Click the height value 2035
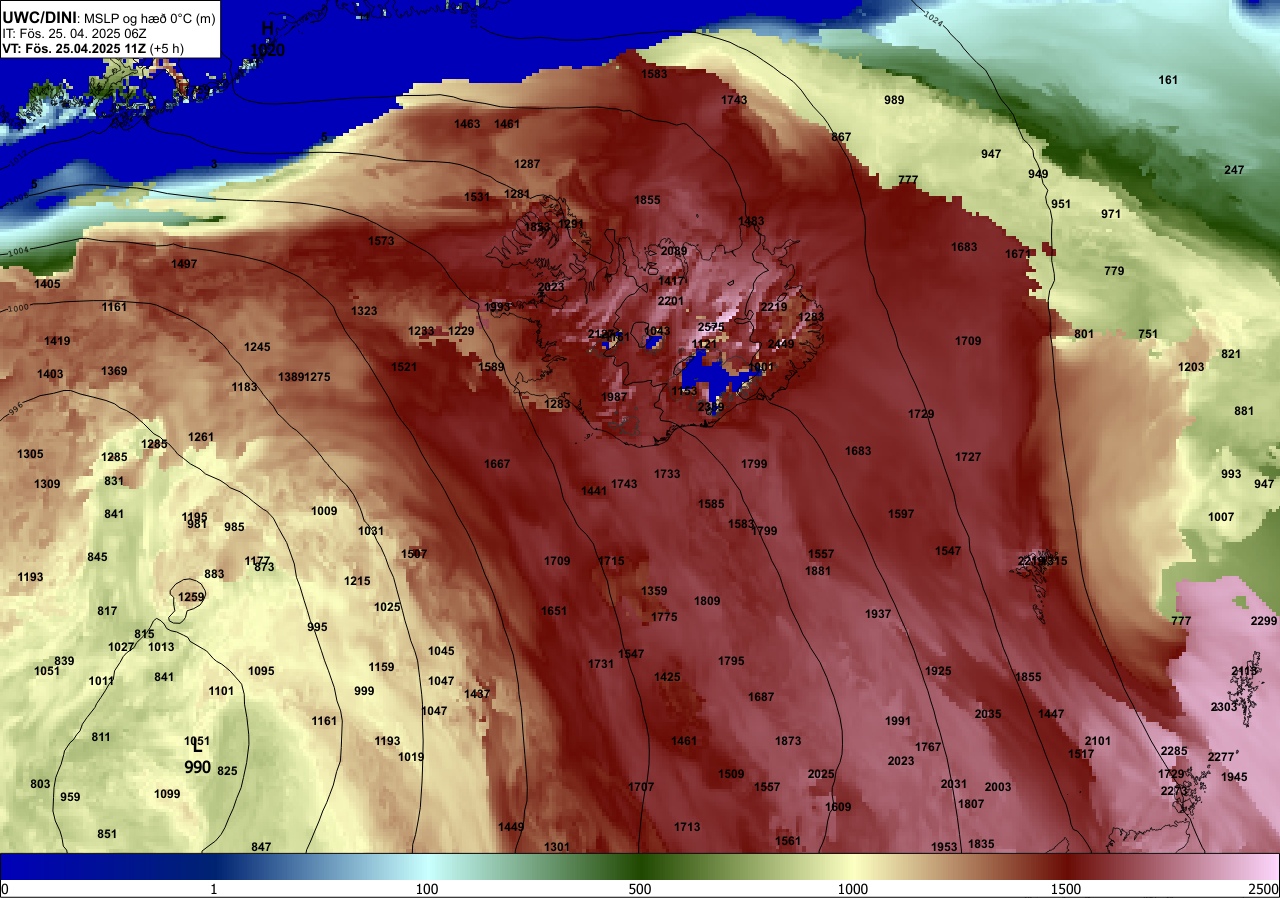1280x898 pixels. tap(988, 714)
